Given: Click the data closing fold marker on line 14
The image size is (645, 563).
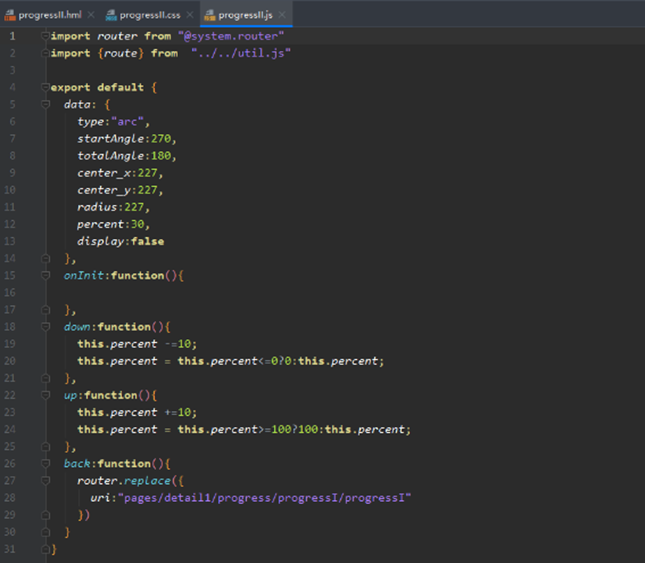Looking at the screenshot, I should pos(45,258).
